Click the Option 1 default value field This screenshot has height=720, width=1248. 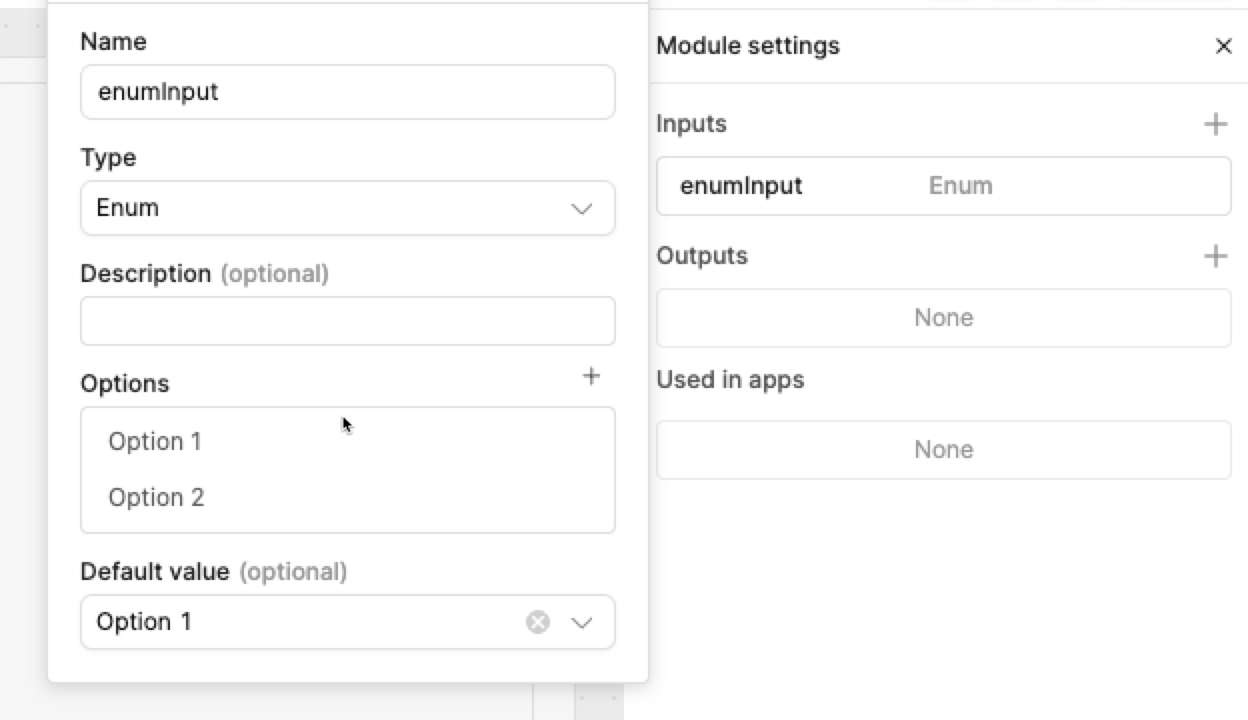tap(300, 622)
